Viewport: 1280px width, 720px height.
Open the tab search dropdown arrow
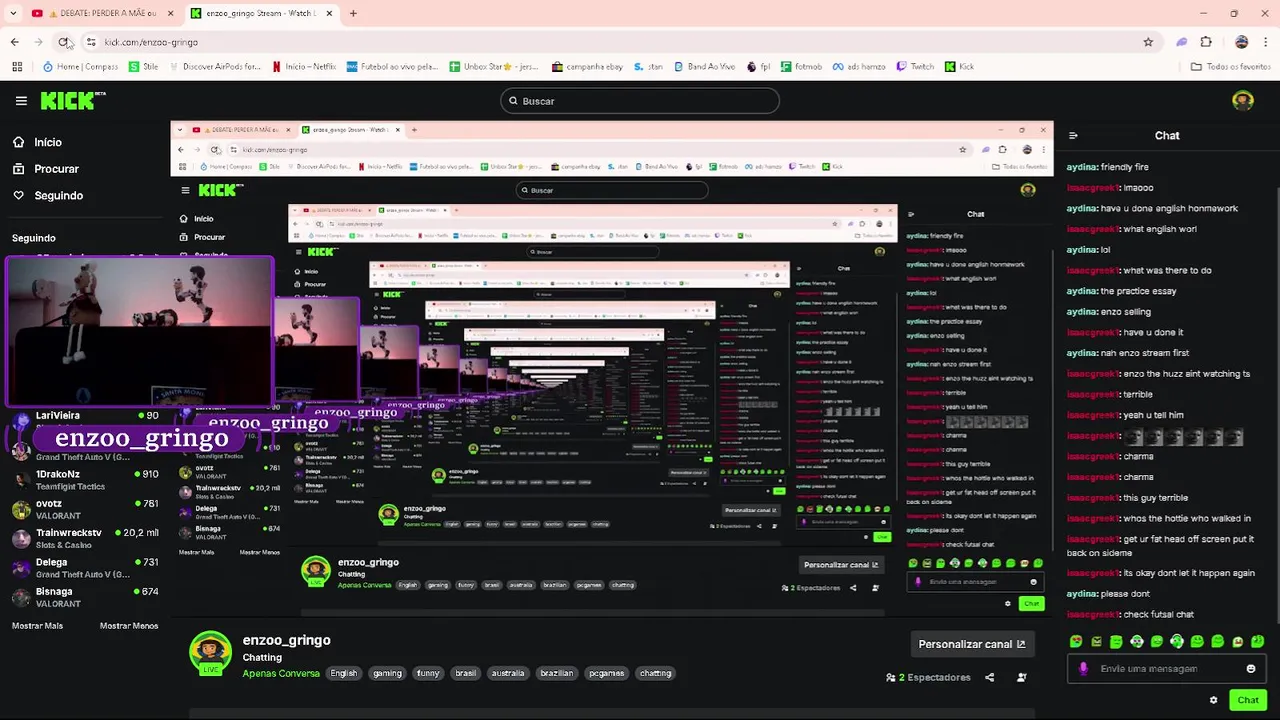(13, 13)
